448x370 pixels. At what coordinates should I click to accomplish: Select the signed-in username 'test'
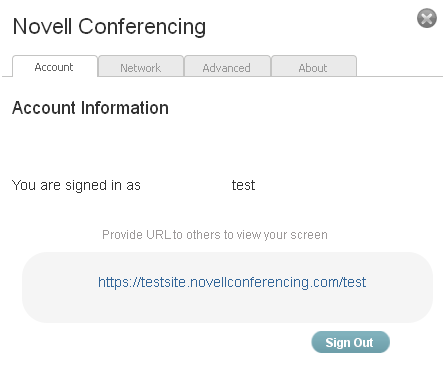tap(243, 185)
